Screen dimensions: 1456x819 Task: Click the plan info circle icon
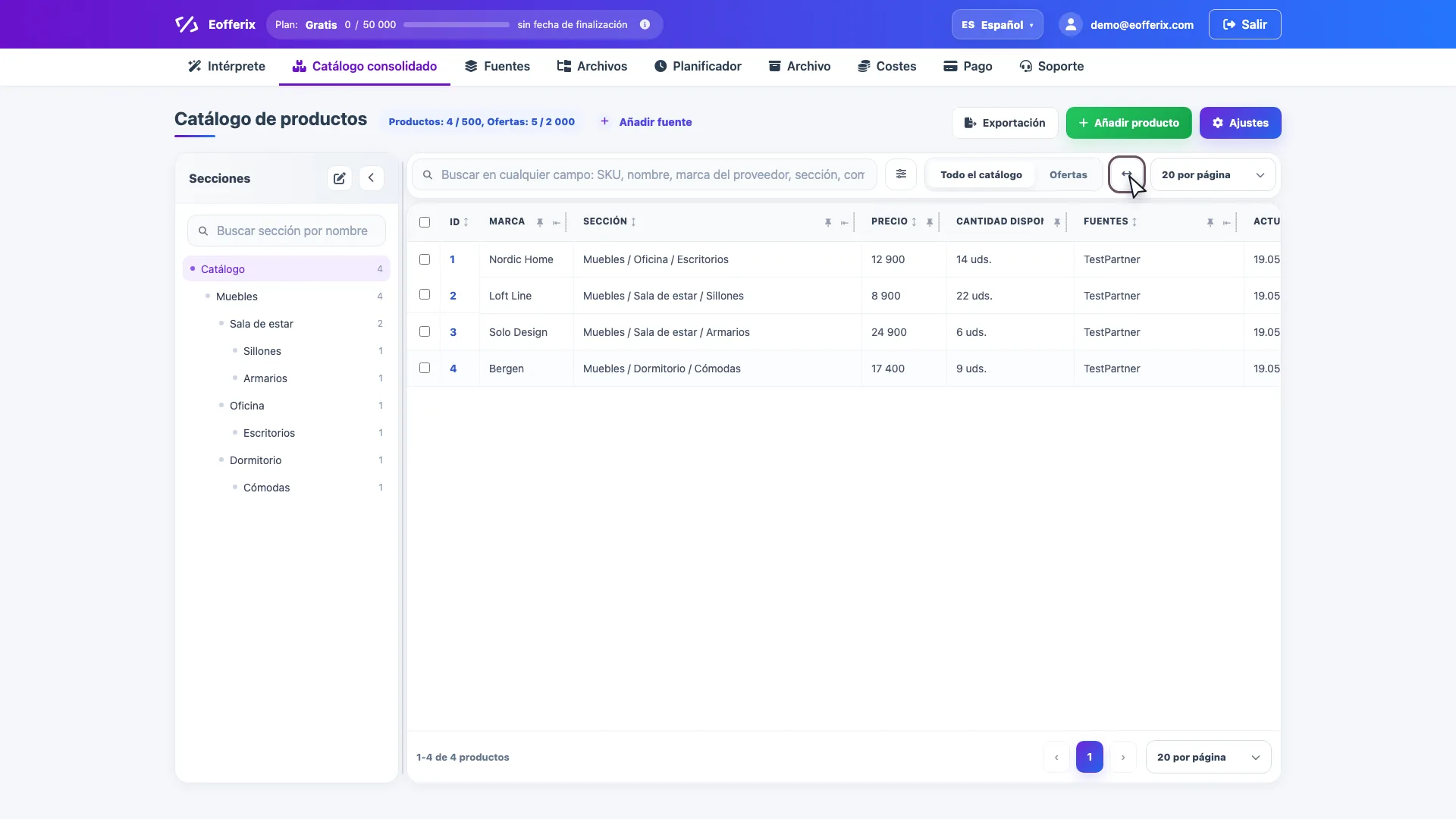[x=645, y=24]
